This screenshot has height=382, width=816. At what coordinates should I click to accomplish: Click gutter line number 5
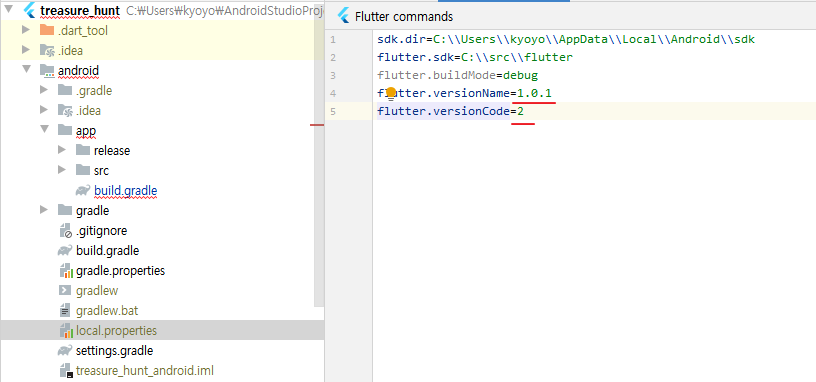(x=333, y=111)
